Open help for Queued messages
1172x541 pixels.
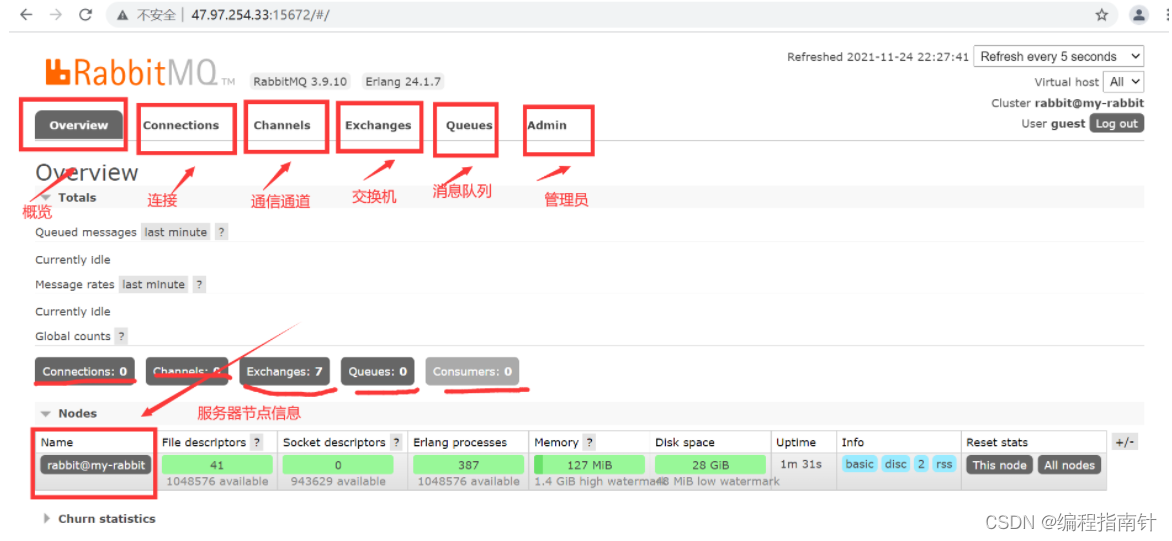tap(220, 232)
